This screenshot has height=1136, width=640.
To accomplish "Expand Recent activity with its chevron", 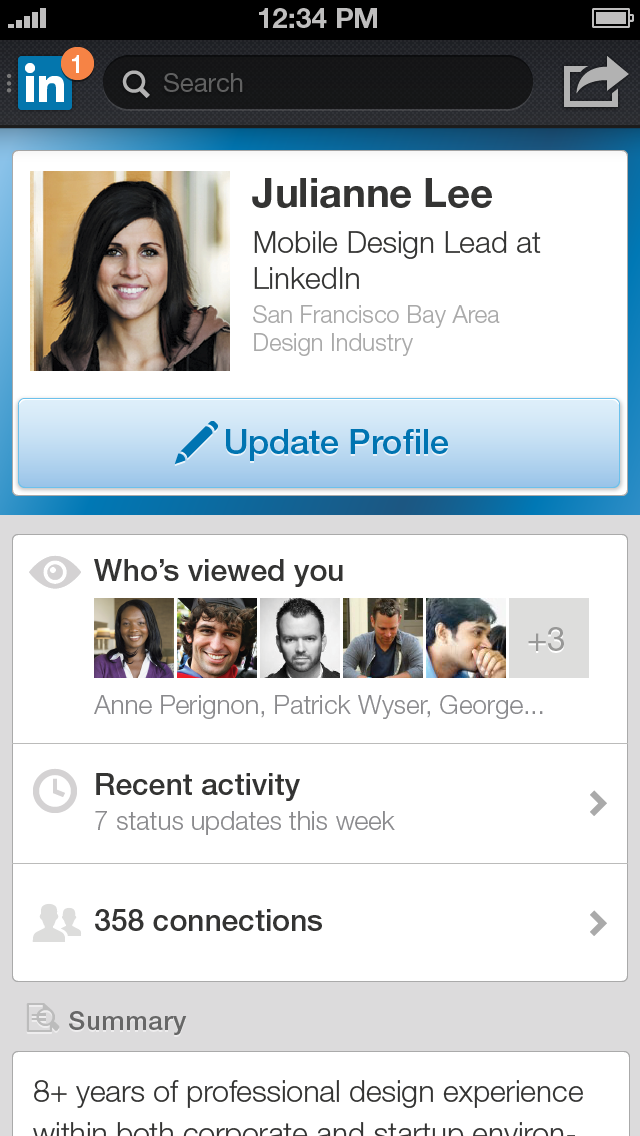I will coord(598,803).
